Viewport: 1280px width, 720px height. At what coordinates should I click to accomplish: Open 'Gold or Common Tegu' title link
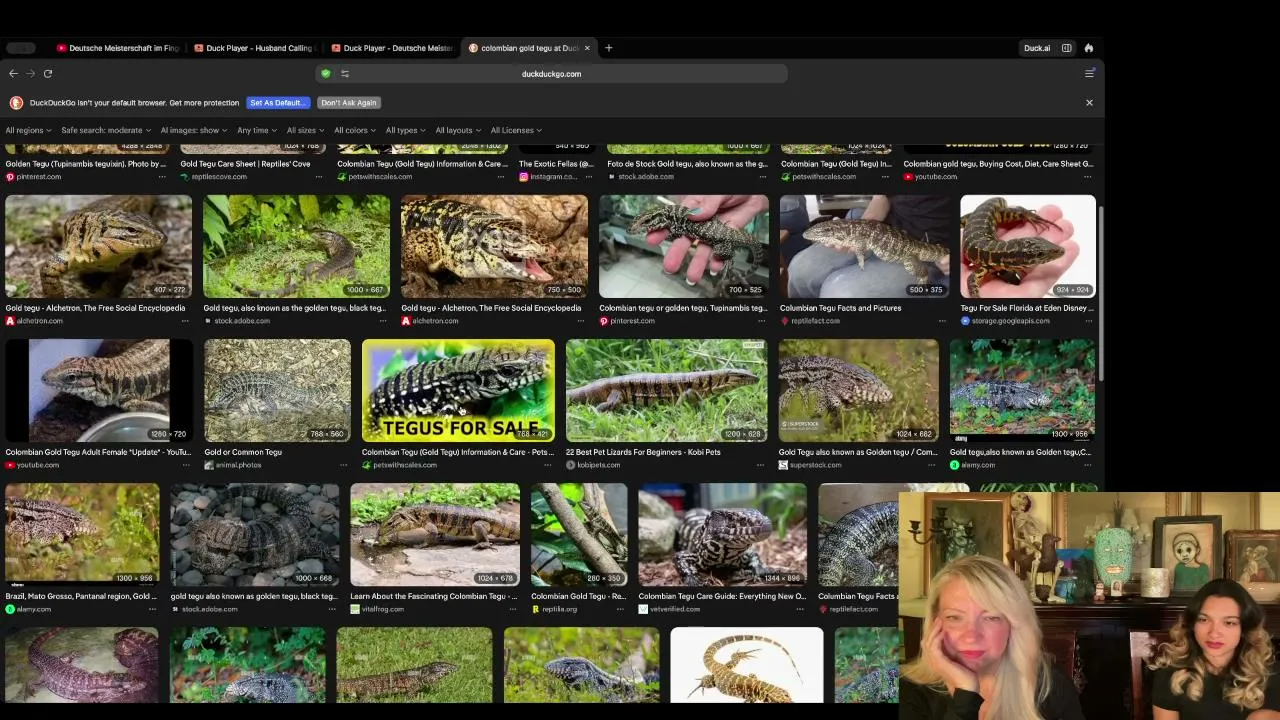243,452
